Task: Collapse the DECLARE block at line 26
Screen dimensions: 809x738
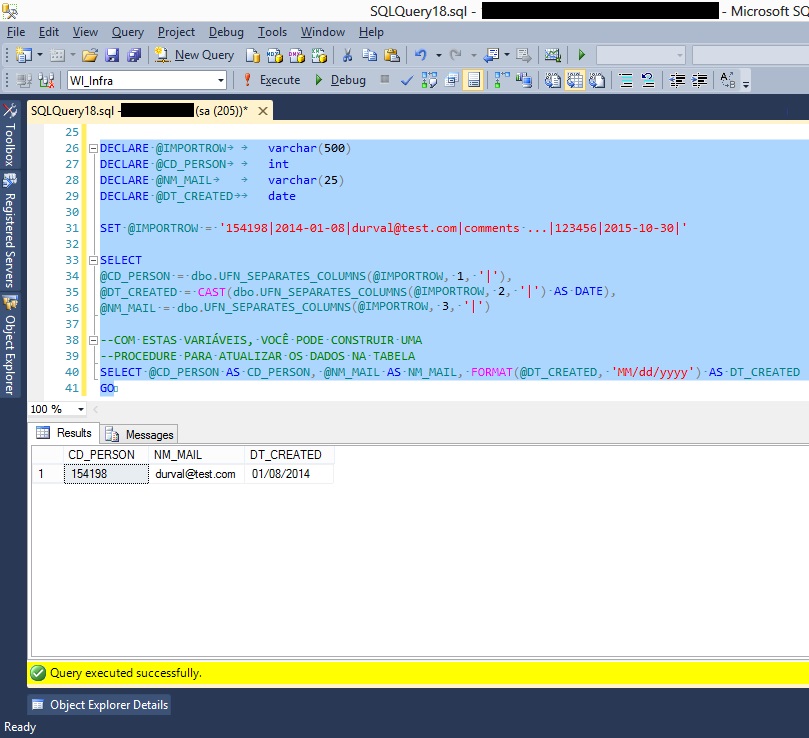Action: (92, 149)
